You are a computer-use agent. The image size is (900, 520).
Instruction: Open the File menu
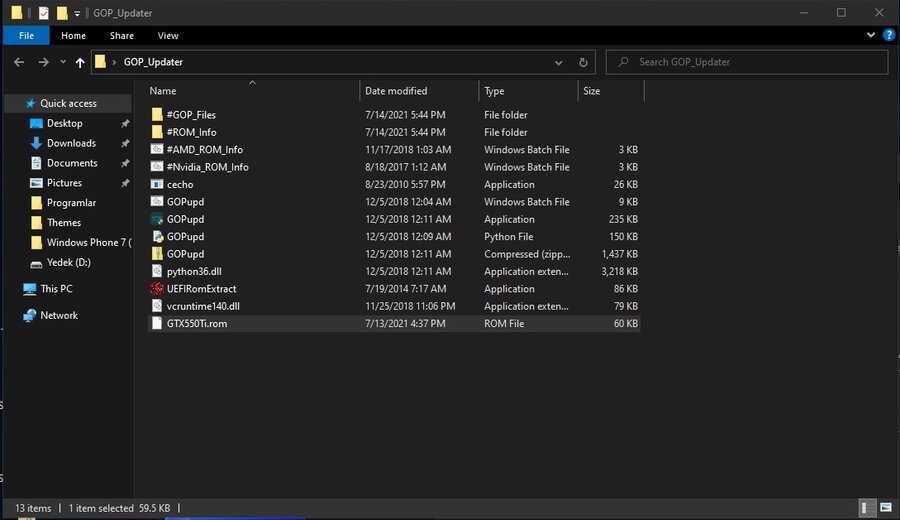click(26, 36)
